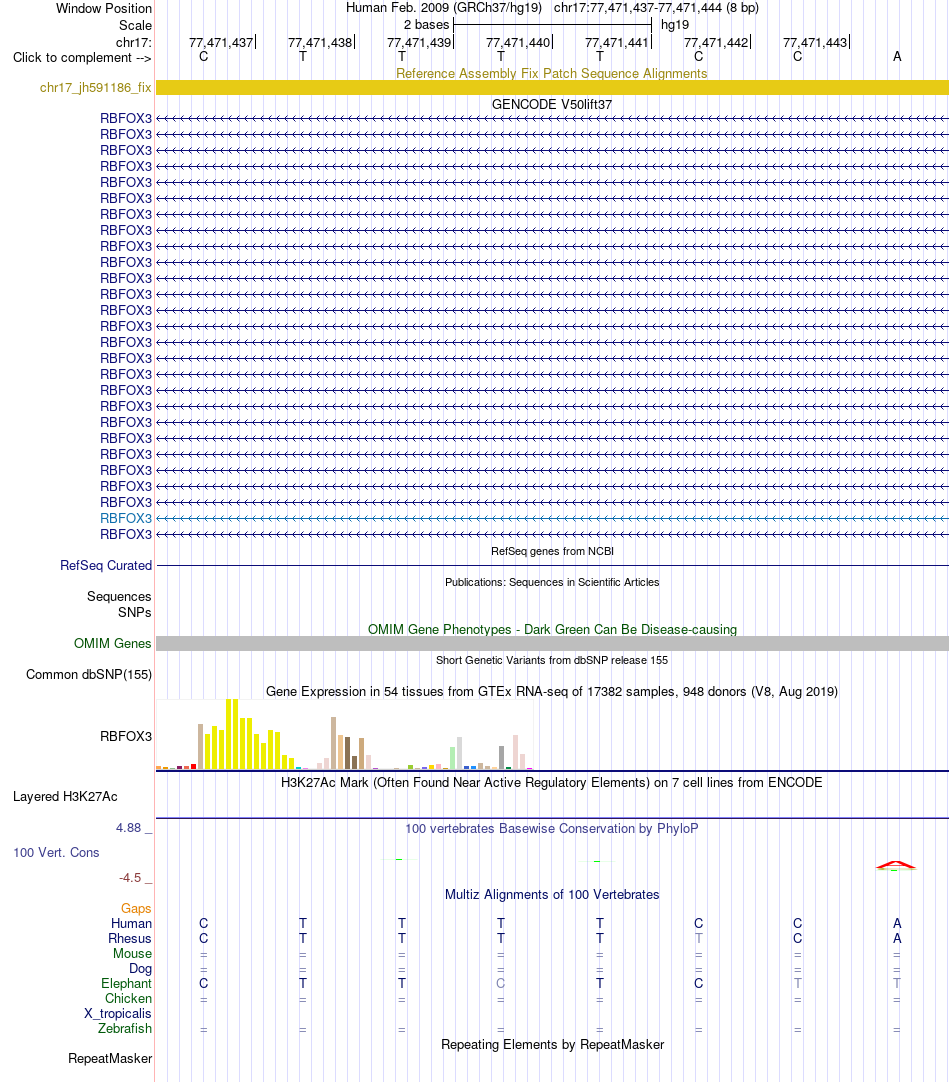The width and height of the screenshot is (950, 1082).
Task: Click the yellow fix patch alignment bar
Action: pyautogui.click(x=552, y=88)
